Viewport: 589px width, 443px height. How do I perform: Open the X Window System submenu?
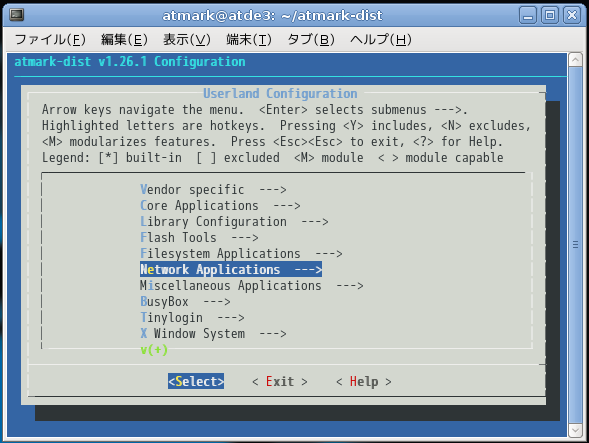pyautogui.click(x=213, y=334)
